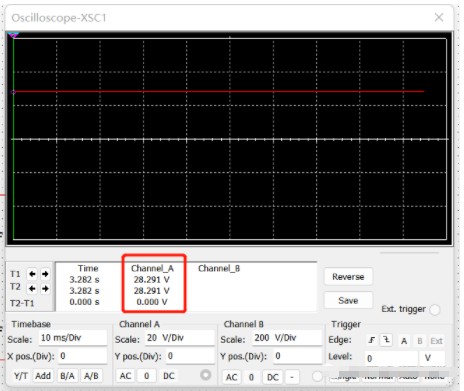
Task: Move T1 cursor right arrow
Action: tap(45, 274)
